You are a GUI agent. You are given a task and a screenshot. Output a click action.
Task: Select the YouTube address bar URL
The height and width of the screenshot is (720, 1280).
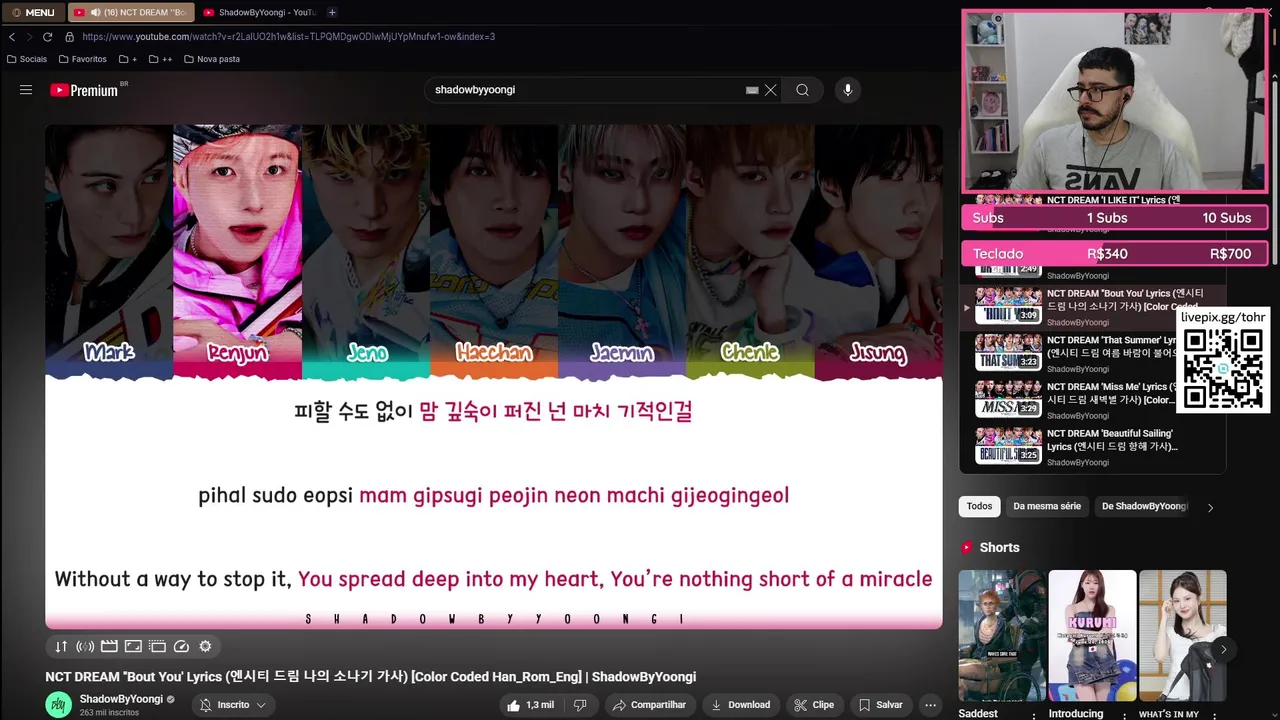(289, 37)
